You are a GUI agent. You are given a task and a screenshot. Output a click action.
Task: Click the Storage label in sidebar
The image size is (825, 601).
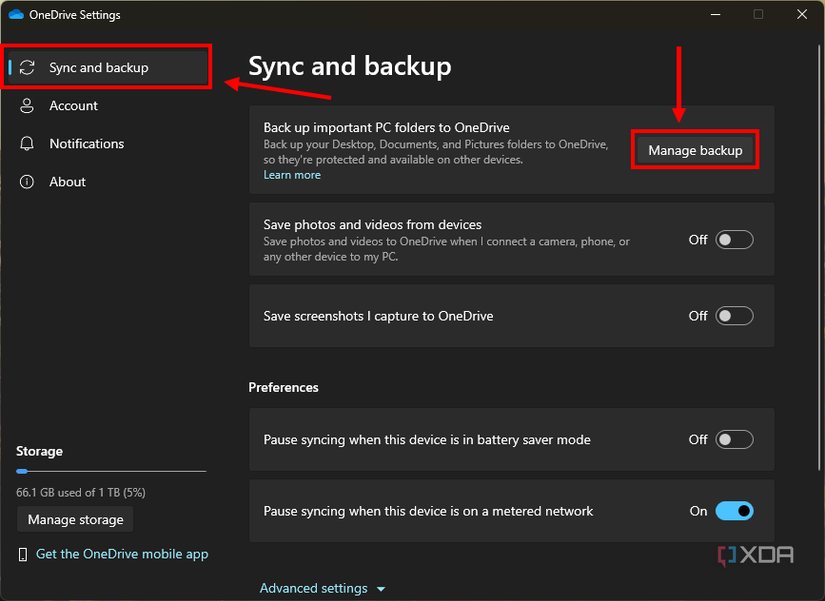(39, 452)
